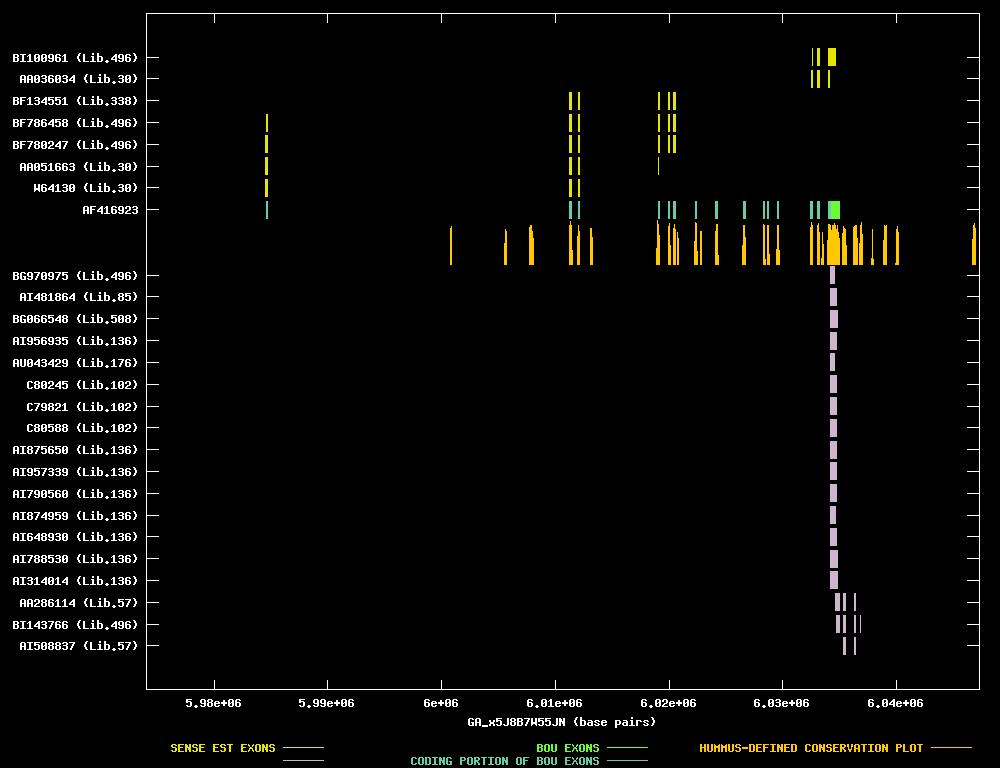Click the leftmost teal exon in AF416923 row

point(267,210)
